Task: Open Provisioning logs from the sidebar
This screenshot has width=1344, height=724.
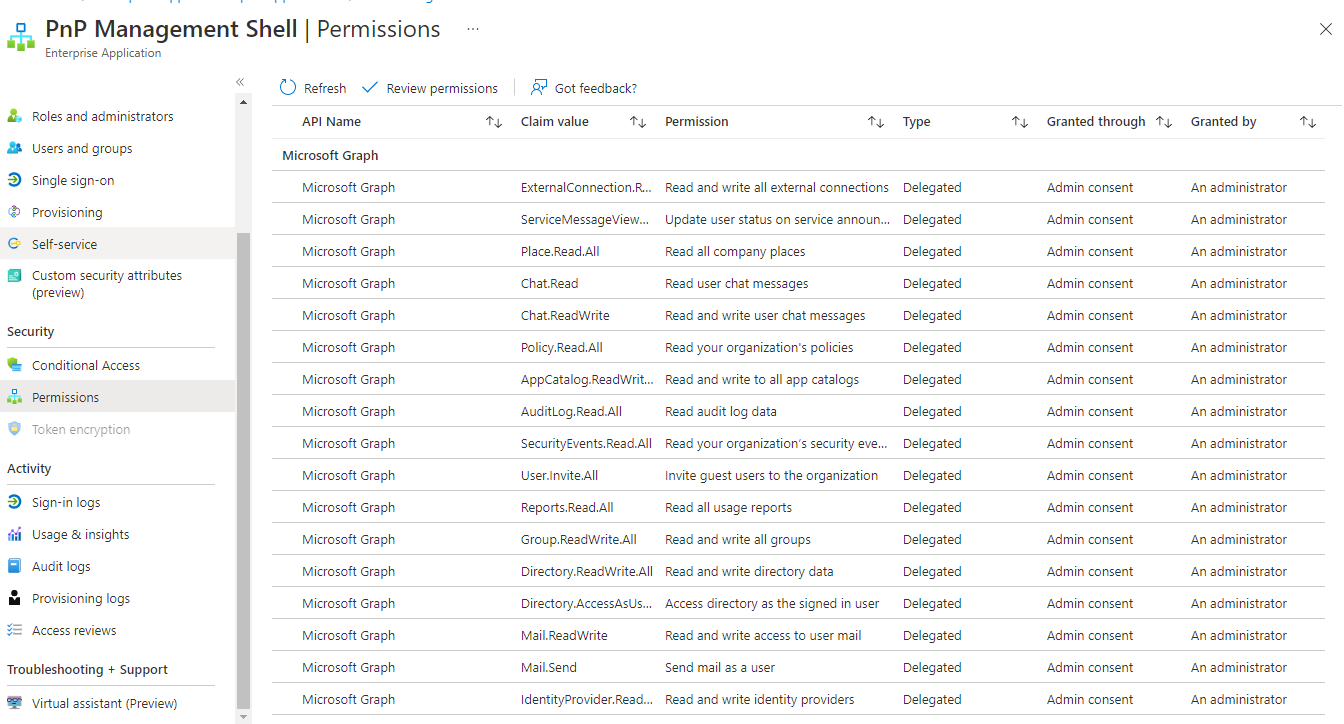Action: pyautogui.click(x=89, y=597)
